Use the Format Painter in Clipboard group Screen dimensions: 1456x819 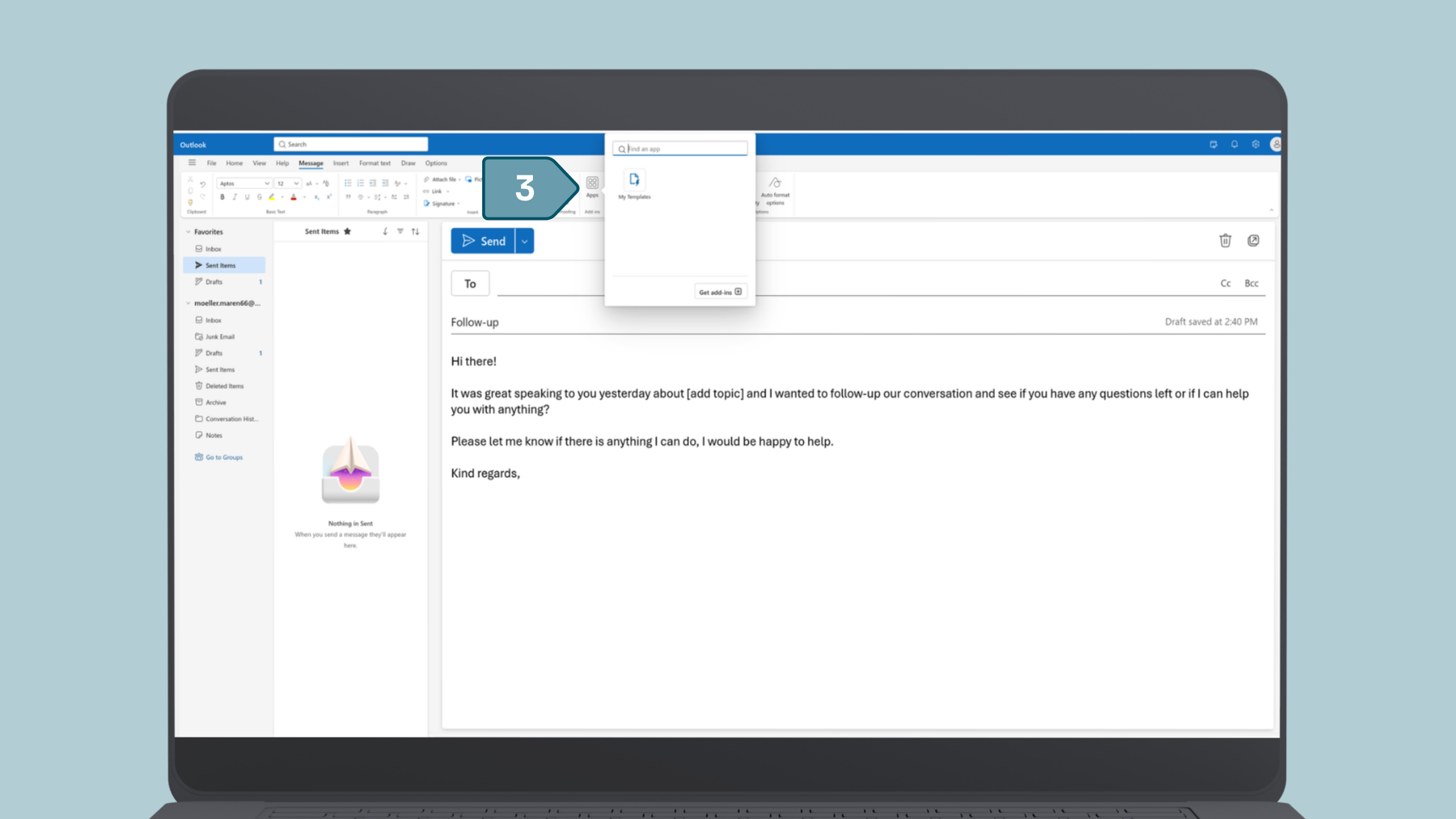(190, 202)
